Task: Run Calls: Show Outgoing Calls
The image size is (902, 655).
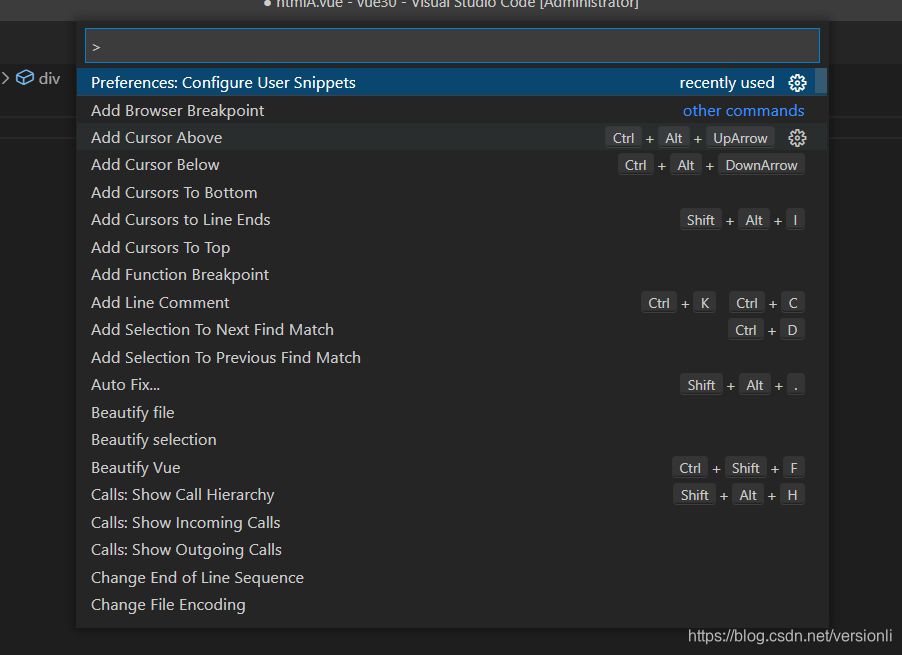Action: (452, 550)
